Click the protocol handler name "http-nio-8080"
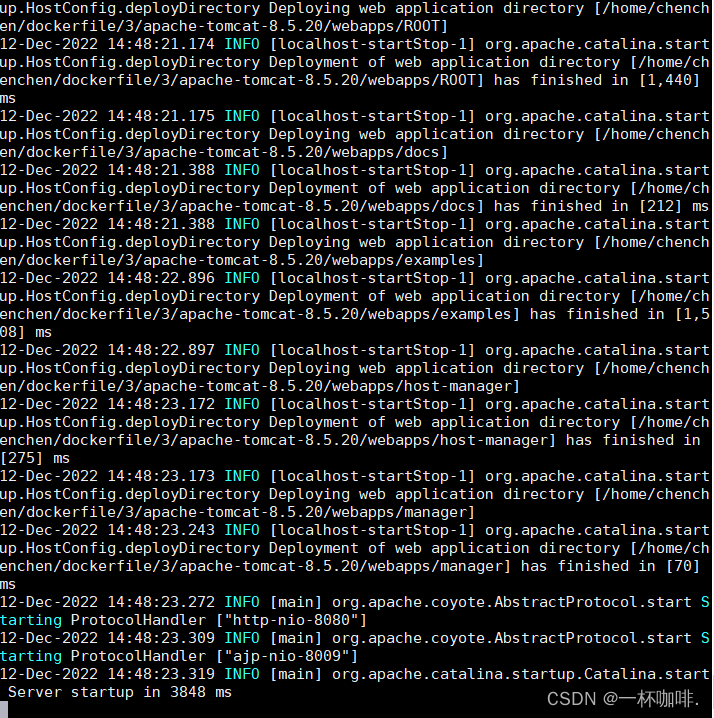714x718 pixels. [291, 620]
